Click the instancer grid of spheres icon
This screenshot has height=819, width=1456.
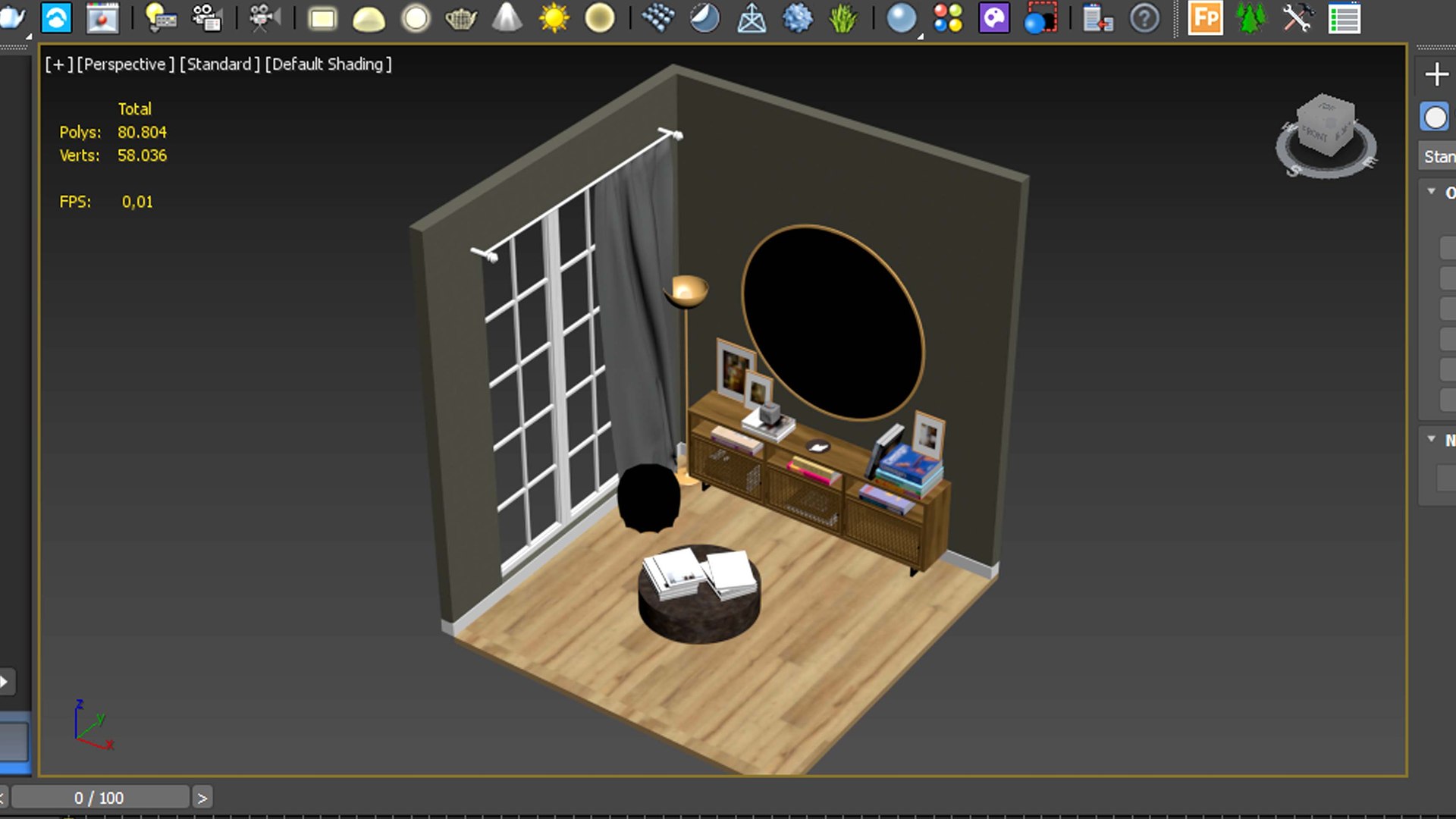pyautogui.click(x=658, y=17)
